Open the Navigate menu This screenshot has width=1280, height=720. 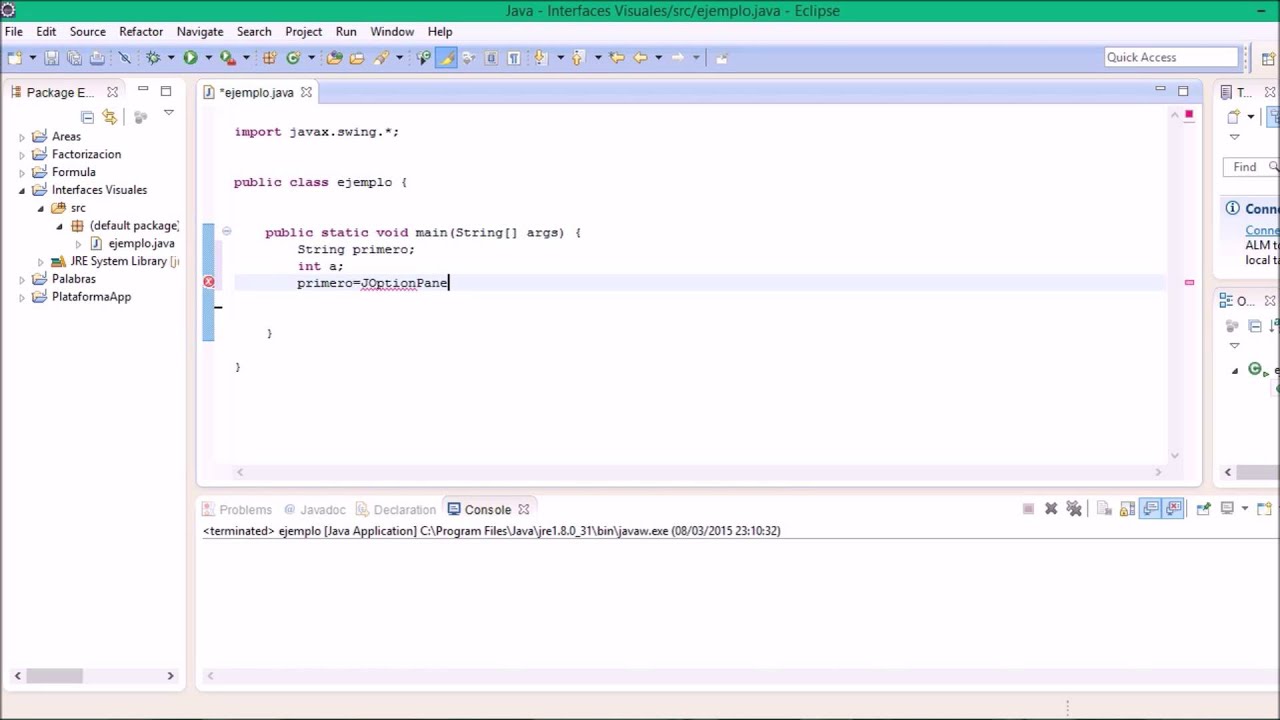pyautogui.click(x=200, y=32)
